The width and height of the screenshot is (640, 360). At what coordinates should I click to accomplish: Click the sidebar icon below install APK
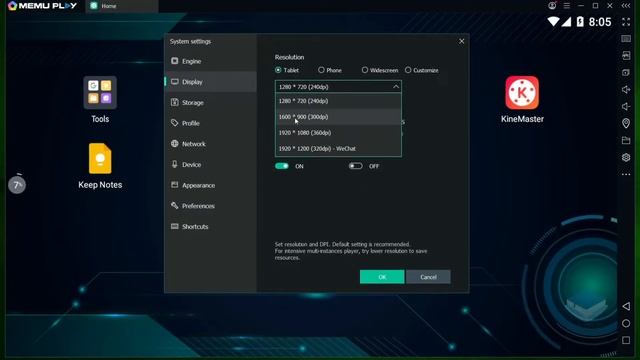point(626,73)
